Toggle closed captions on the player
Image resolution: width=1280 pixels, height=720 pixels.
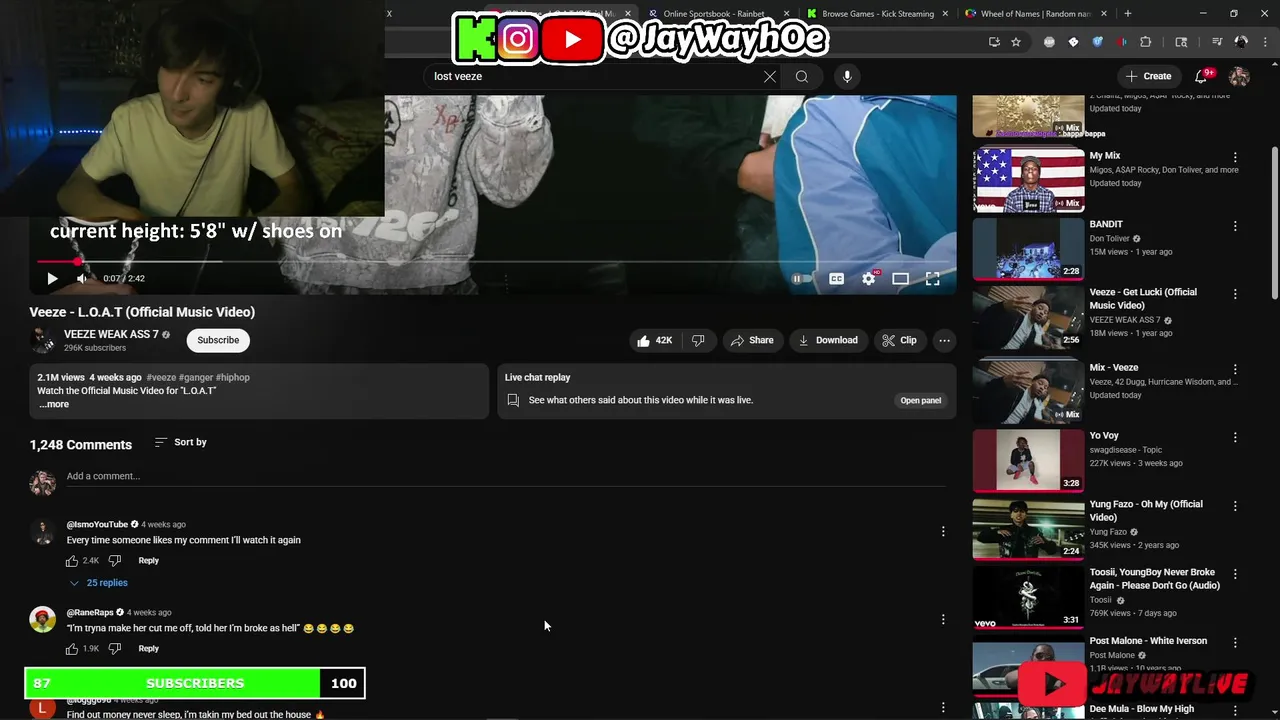[x=836, y=279]
